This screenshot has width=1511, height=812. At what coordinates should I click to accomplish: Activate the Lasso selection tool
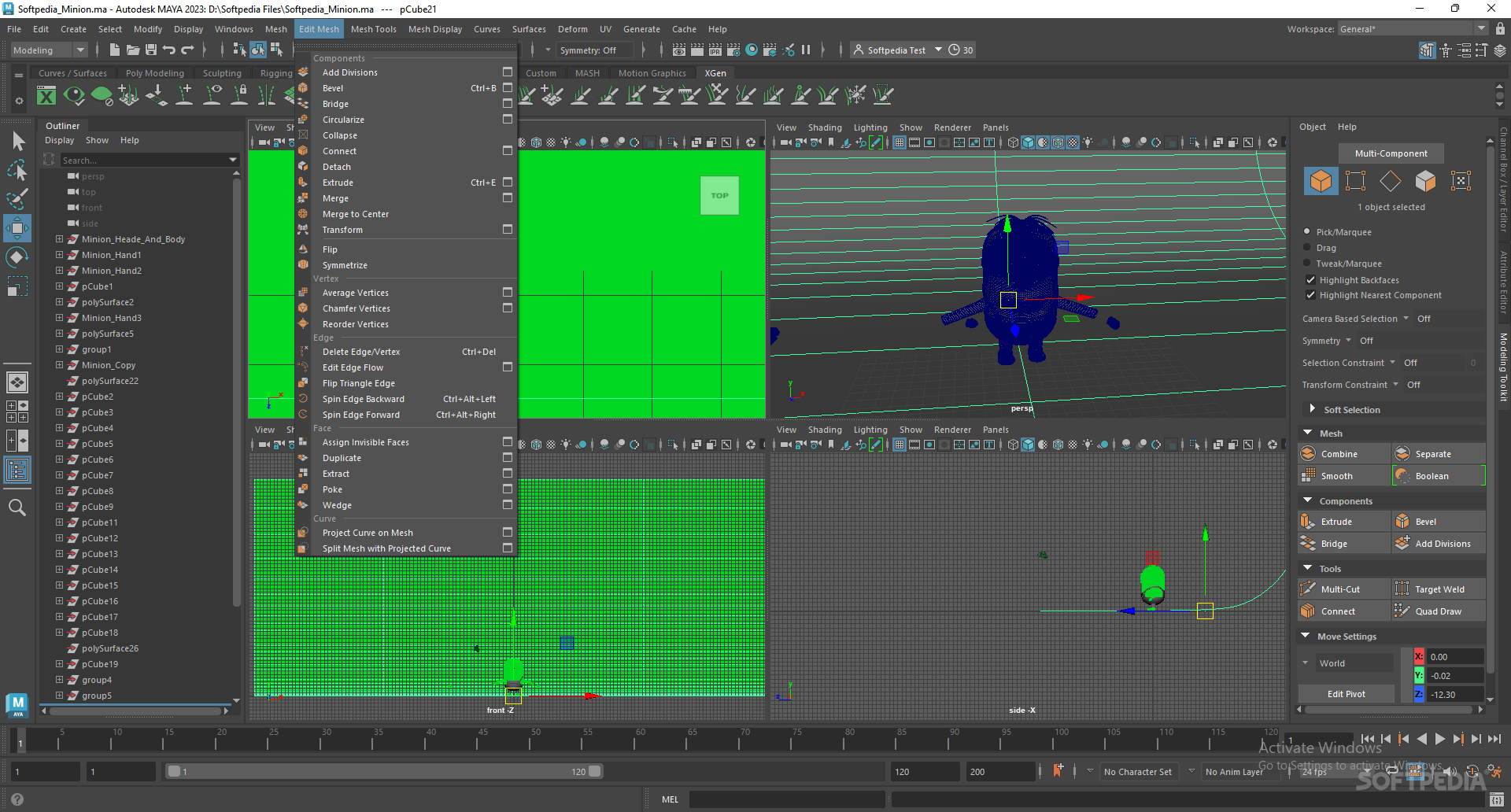tap(17, 170)
